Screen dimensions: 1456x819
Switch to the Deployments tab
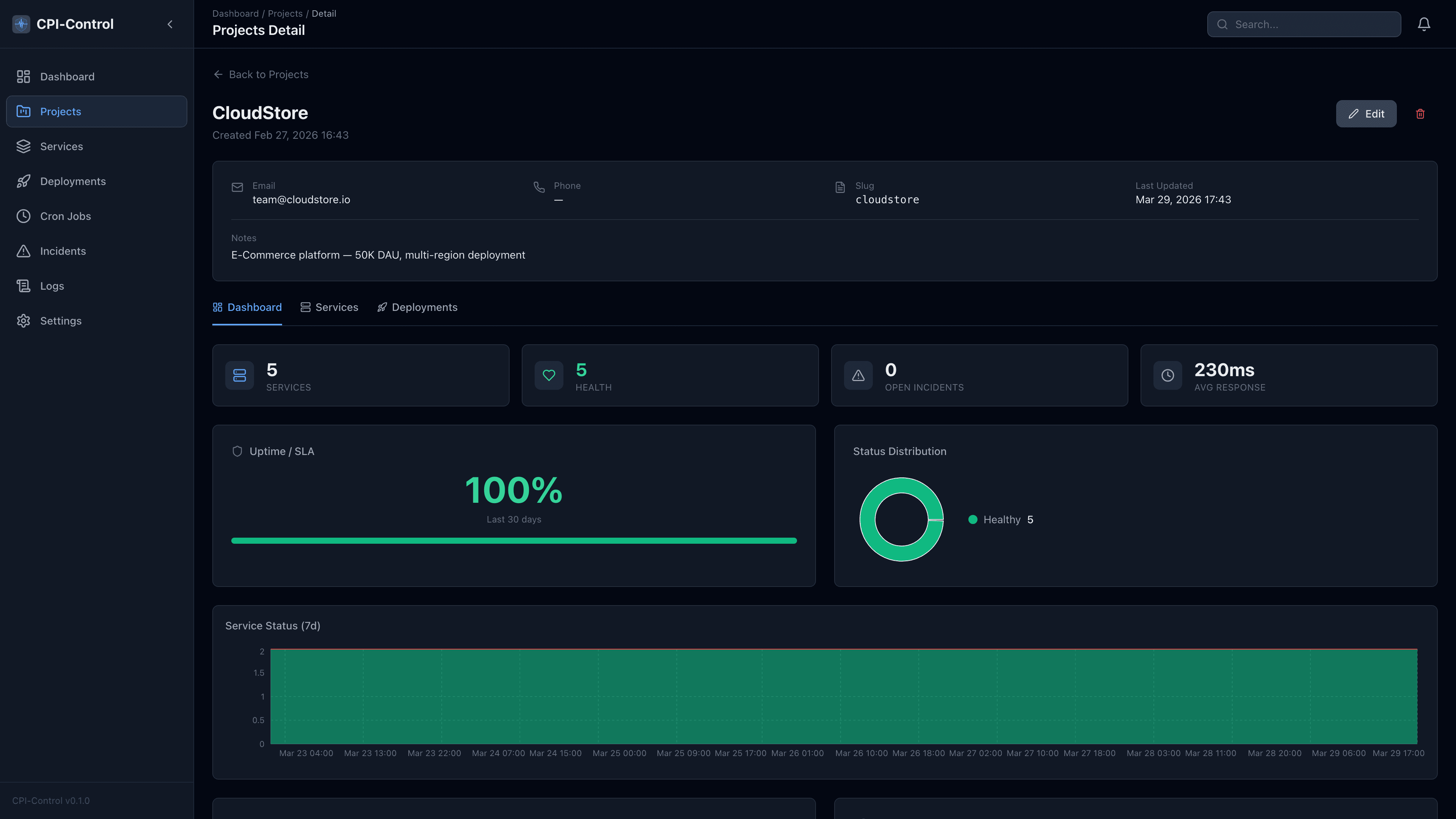[417, 308]
